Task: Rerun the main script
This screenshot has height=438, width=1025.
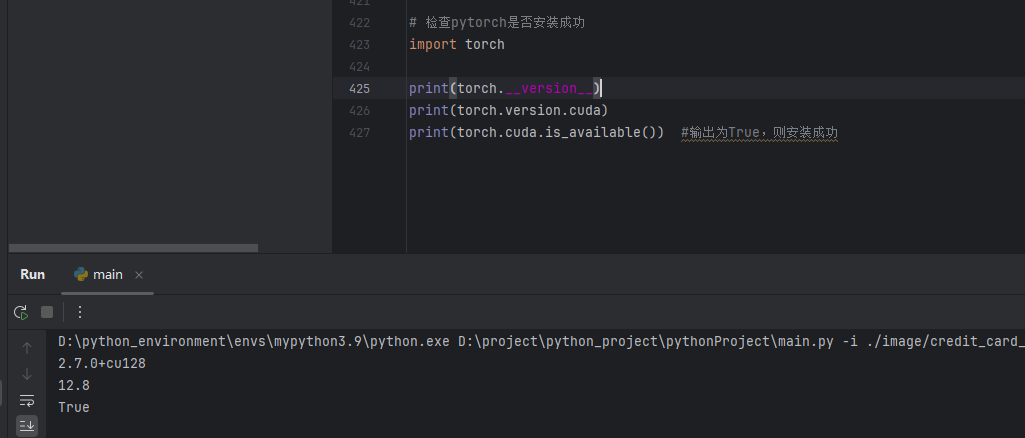Action: [x=21, y=312]
